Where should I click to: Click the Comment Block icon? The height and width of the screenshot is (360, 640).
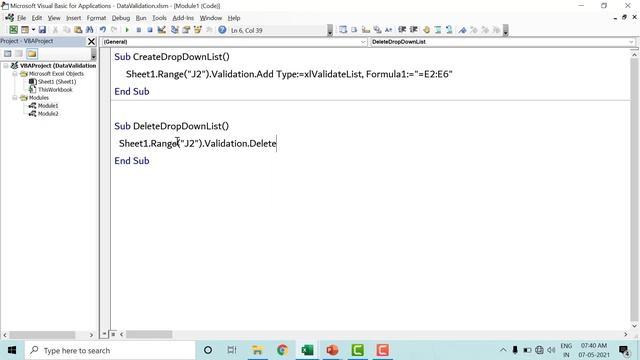point(438,30)
